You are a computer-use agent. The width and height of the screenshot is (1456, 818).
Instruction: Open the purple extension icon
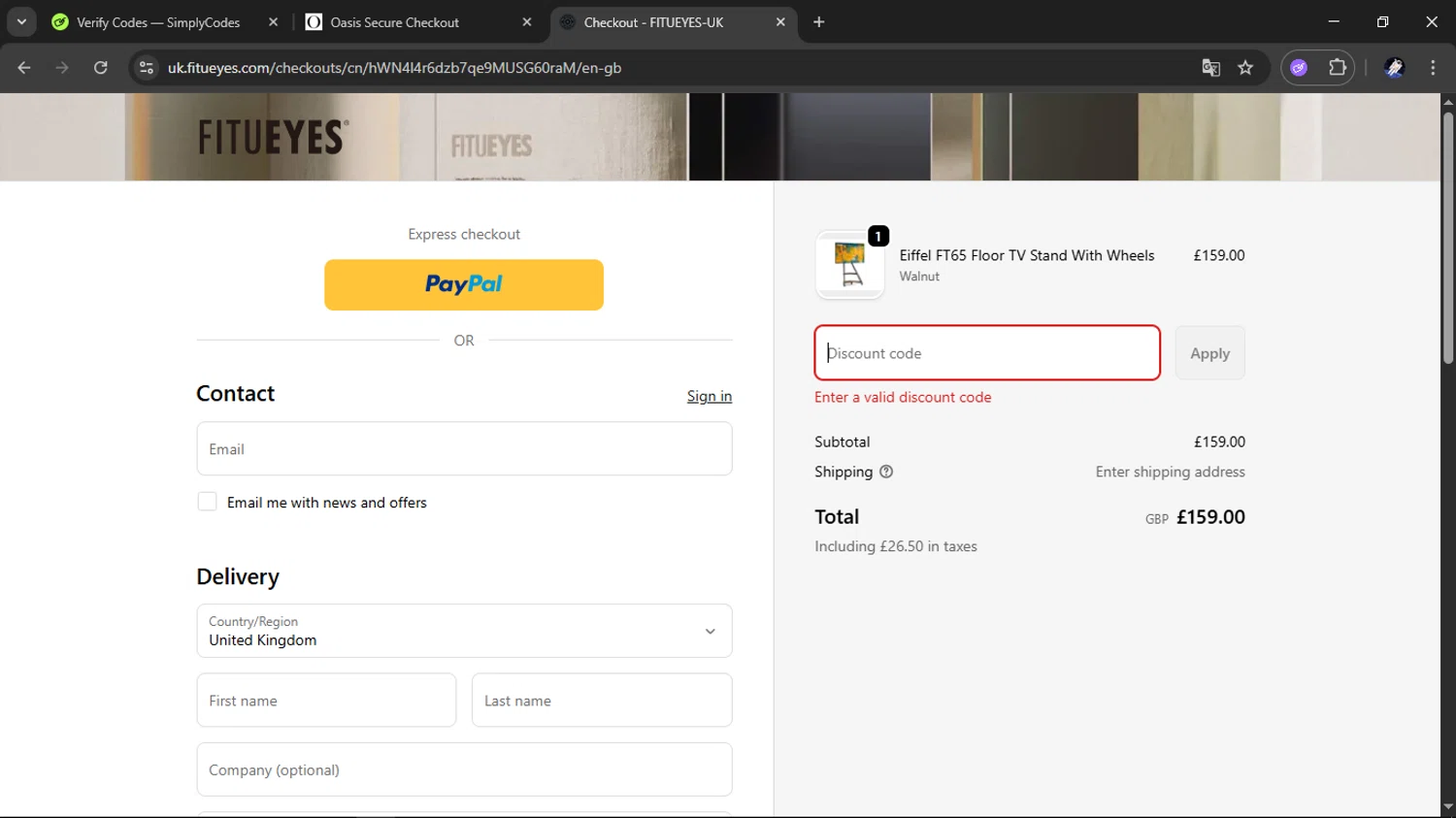pyautogui.click(x=1300, y=68)
